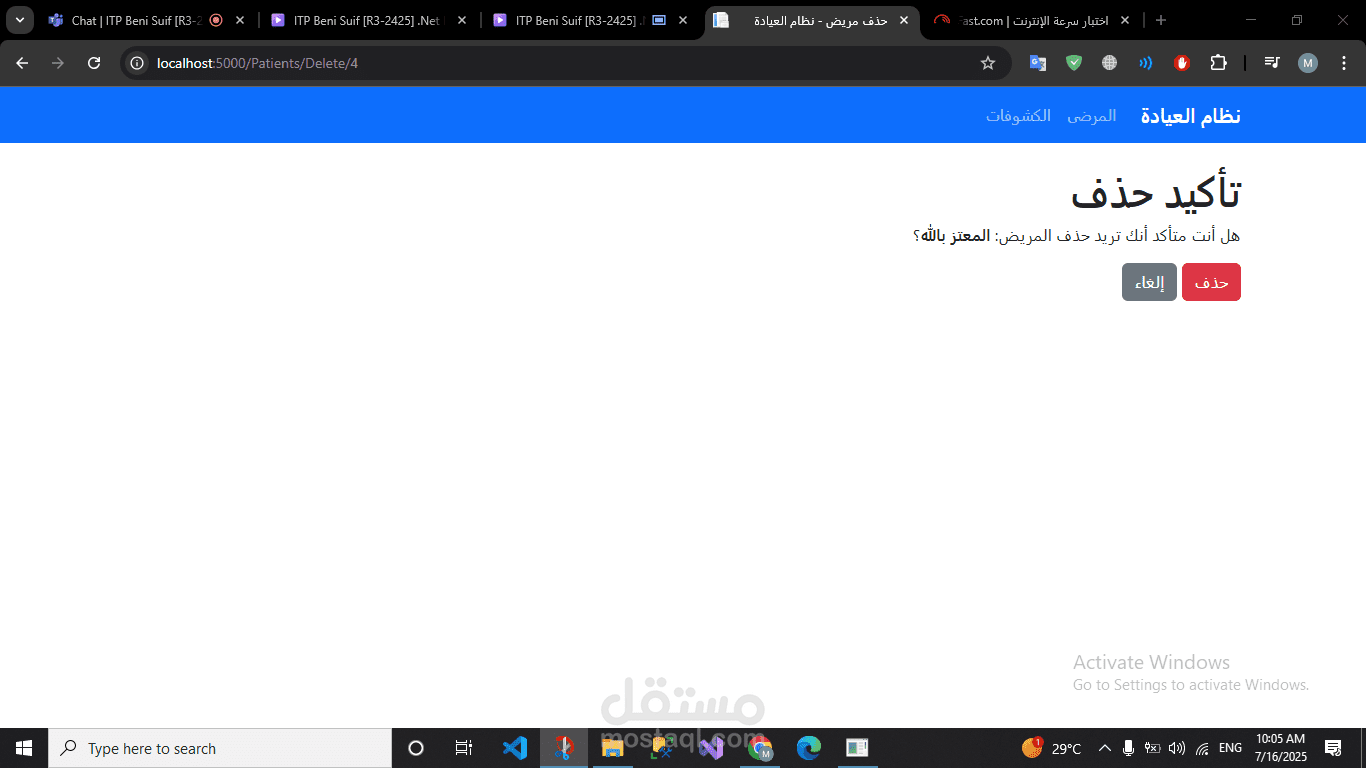Go to نظام العيادة home brand link

[x=1190, y=116]
